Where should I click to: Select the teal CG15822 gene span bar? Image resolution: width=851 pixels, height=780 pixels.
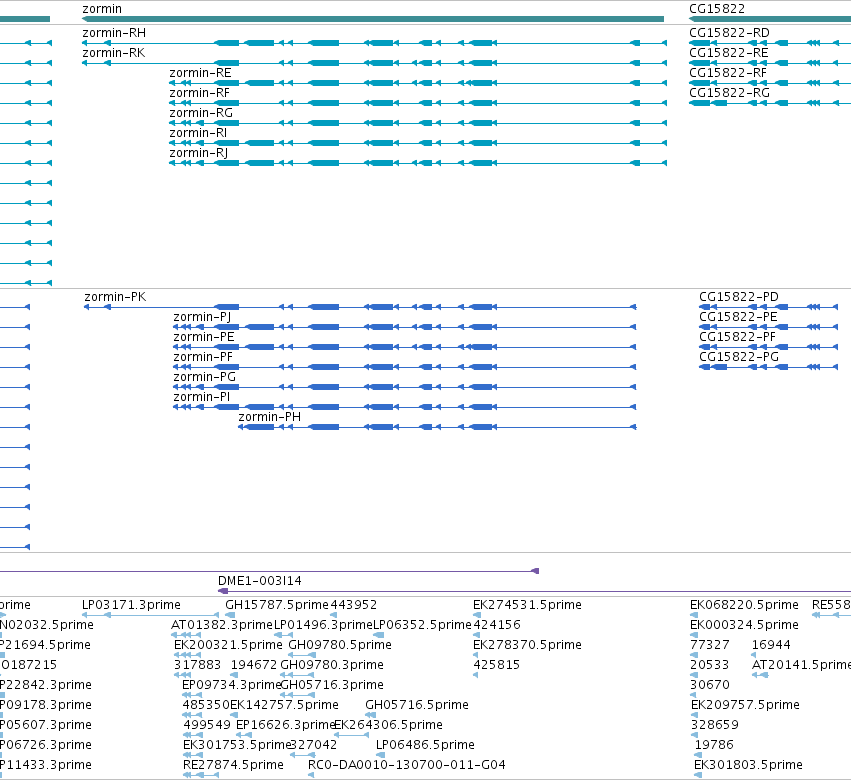(x=770, y=19)
